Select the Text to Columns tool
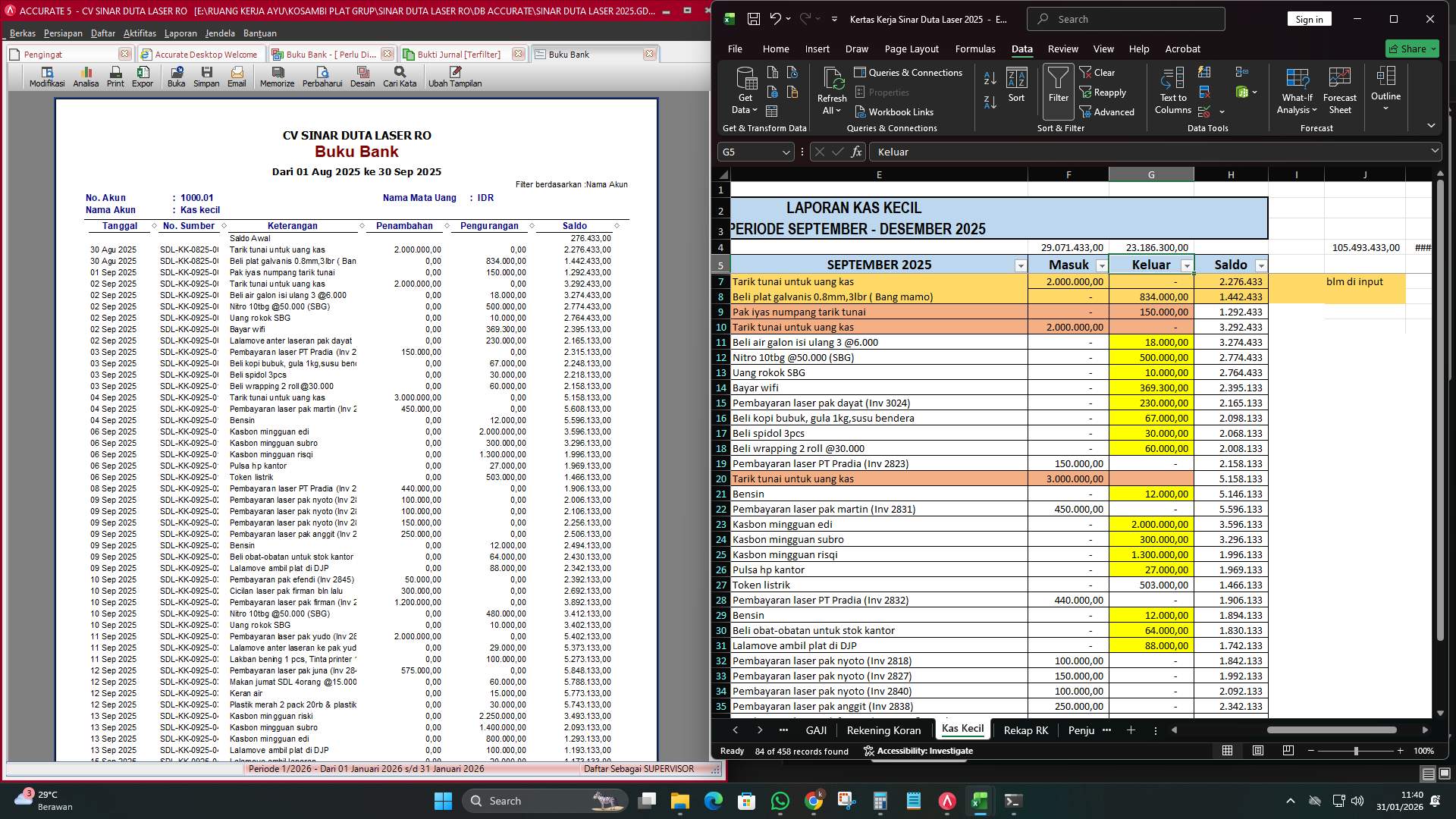Viewport: 1456px width, 819px height. (1172, 91)
